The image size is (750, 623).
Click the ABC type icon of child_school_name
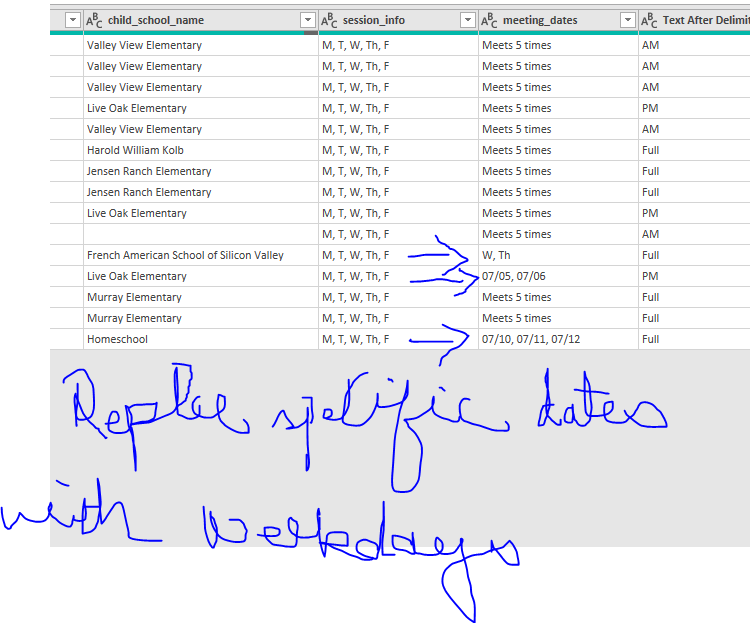tap(94, 21)
